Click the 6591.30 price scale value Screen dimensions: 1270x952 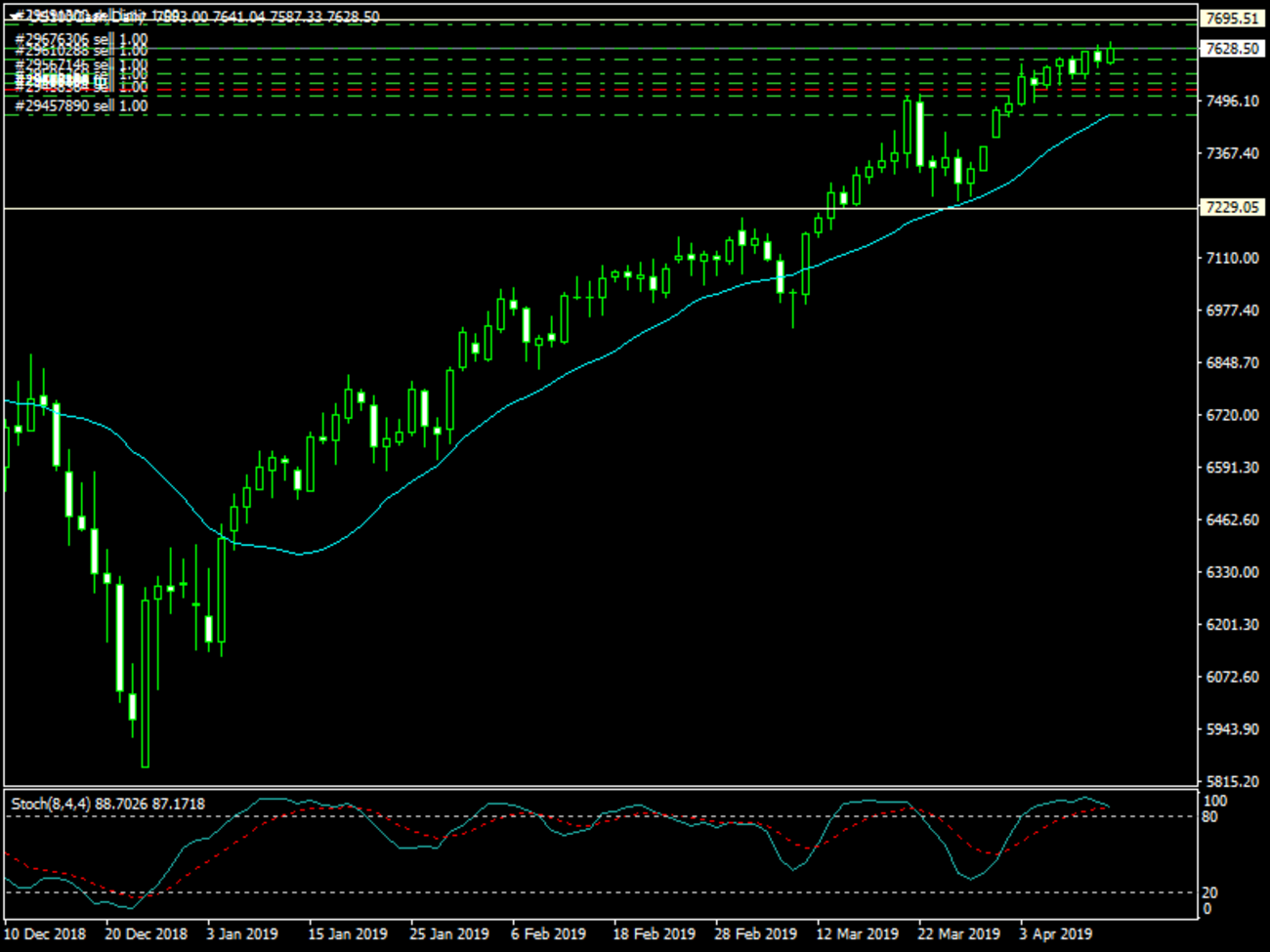click(1233, 468)
